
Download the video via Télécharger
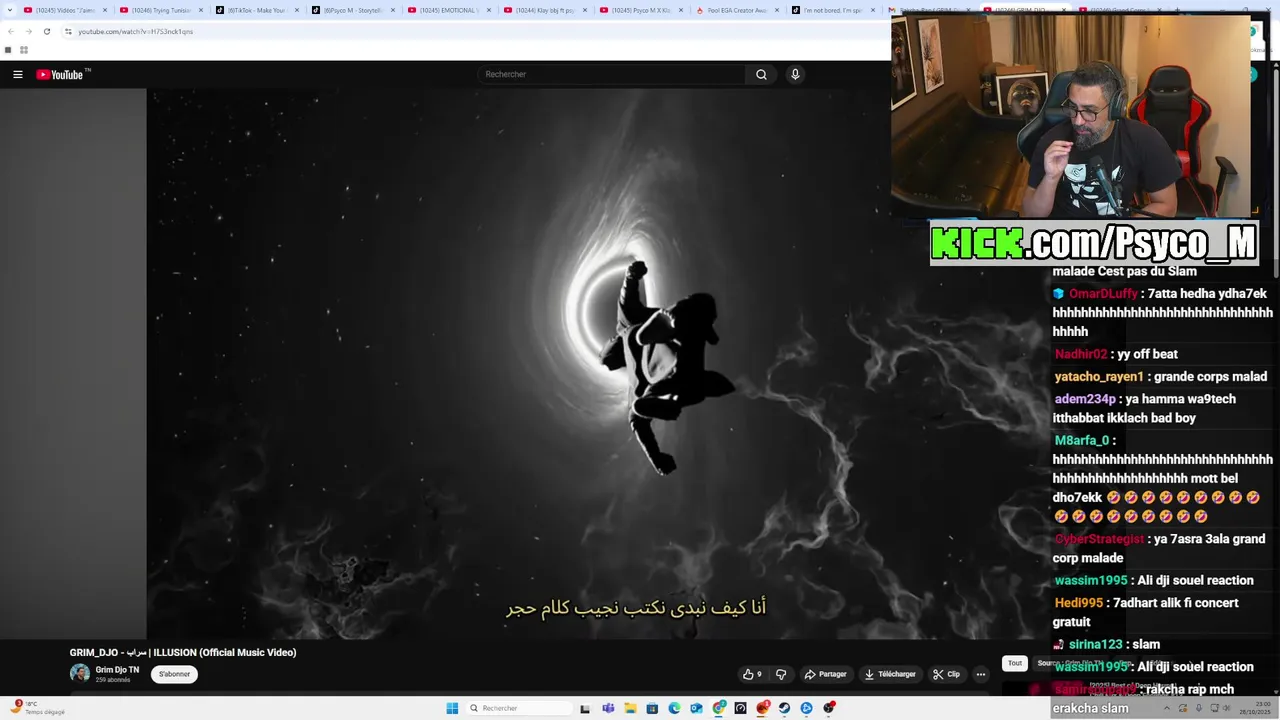pos(890,674)
